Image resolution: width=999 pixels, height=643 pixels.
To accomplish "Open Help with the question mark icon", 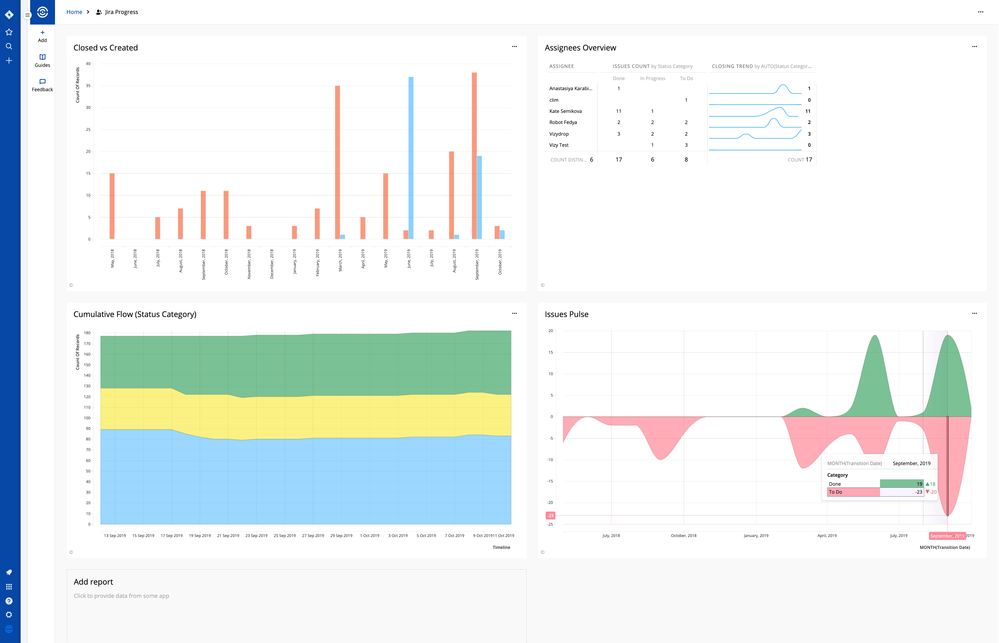I will 8,601.
